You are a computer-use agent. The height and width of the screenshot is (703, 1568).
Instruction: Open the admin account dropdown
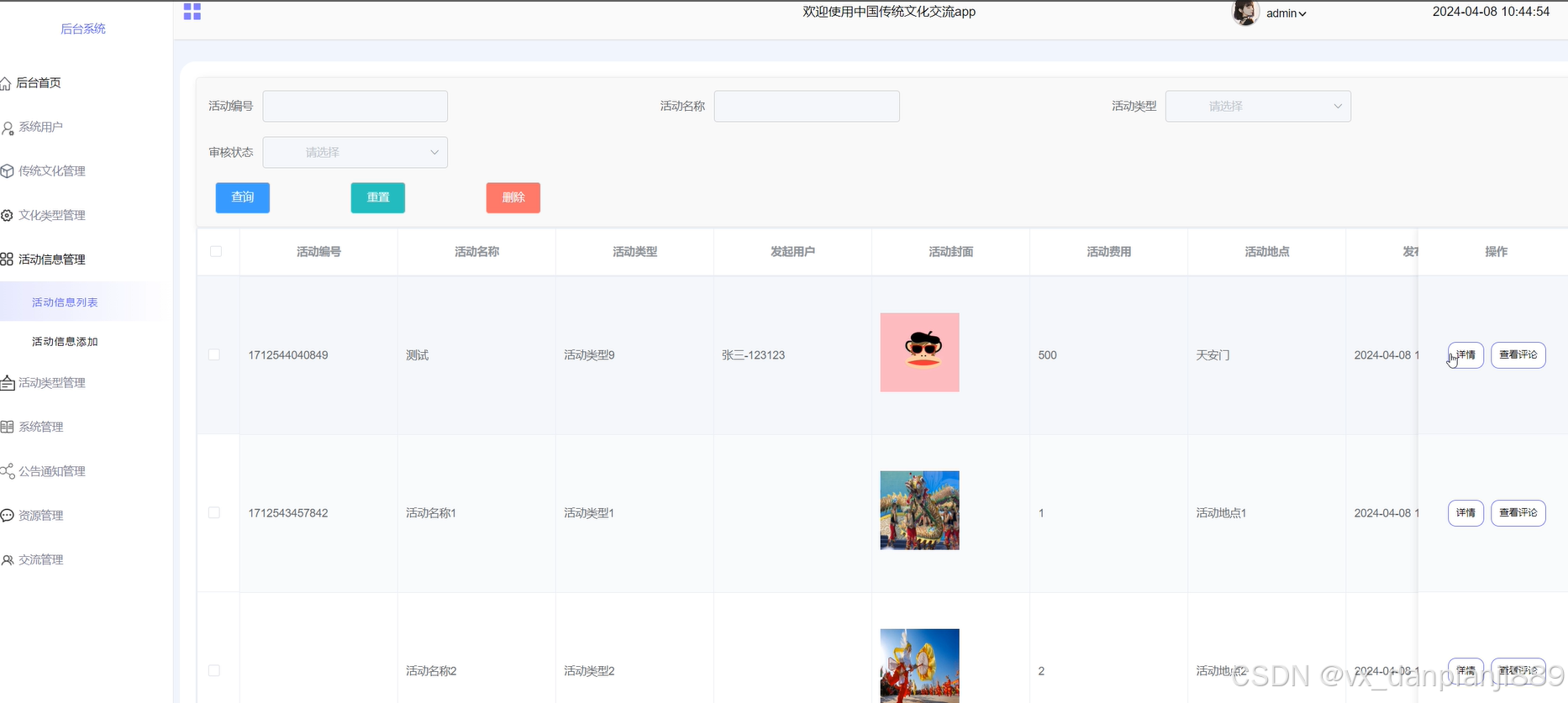coord(1286,13)
